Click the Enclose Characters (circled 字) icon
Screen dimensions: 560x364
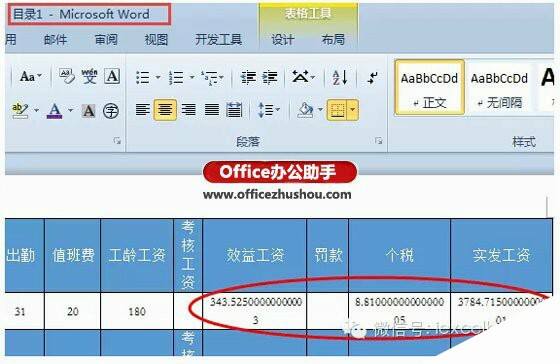(111, 111)
